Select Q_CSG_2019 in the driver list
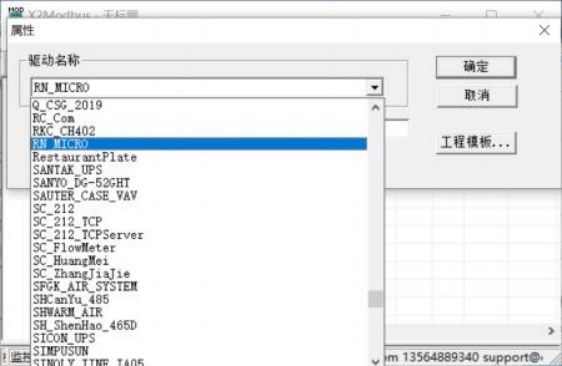Viewport: 562px width, 366px height. (199, 105)
